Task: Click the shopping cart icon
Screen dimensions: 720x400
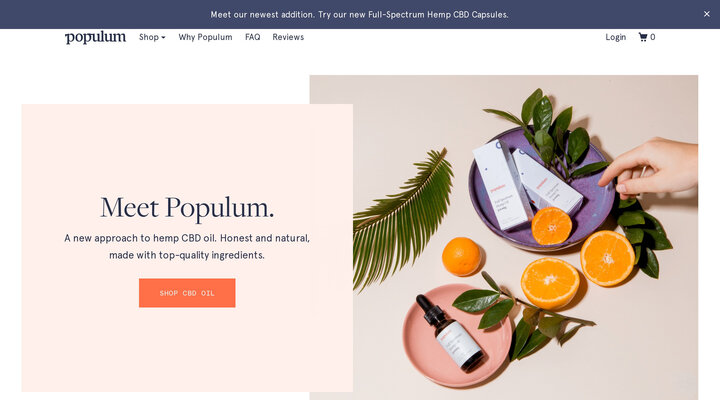Action: coord(642,37)
